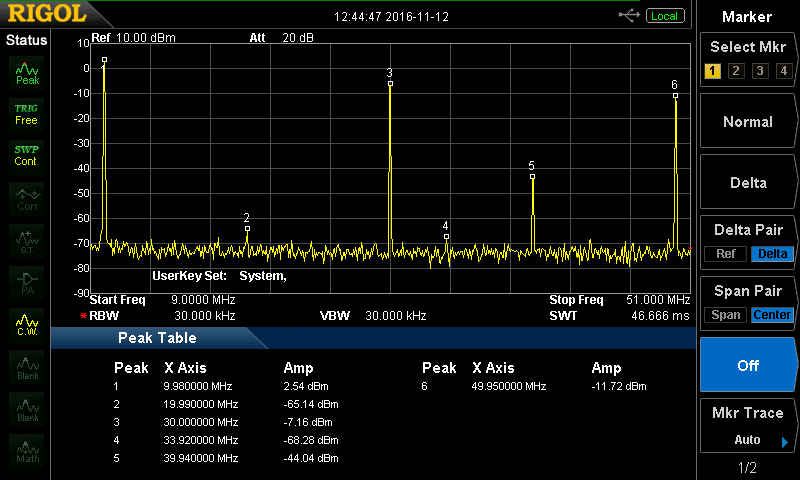Click the C.W. trace status icon
This screenshot has width=800, height=480.
[27, 323]
